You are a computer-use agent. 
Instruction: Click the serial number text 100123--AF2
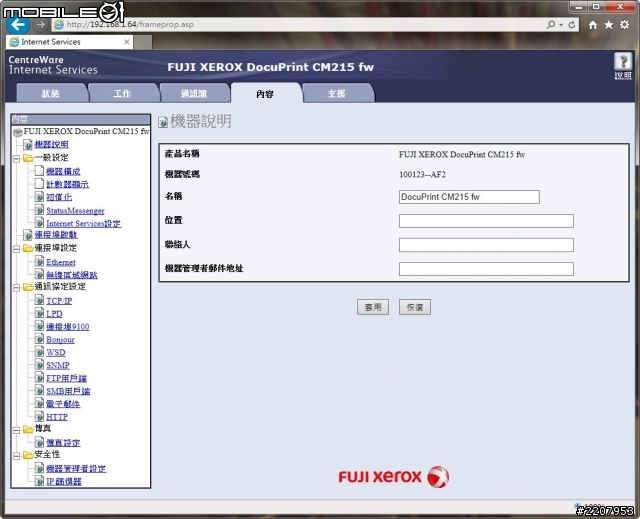click(x=422, y=175)
